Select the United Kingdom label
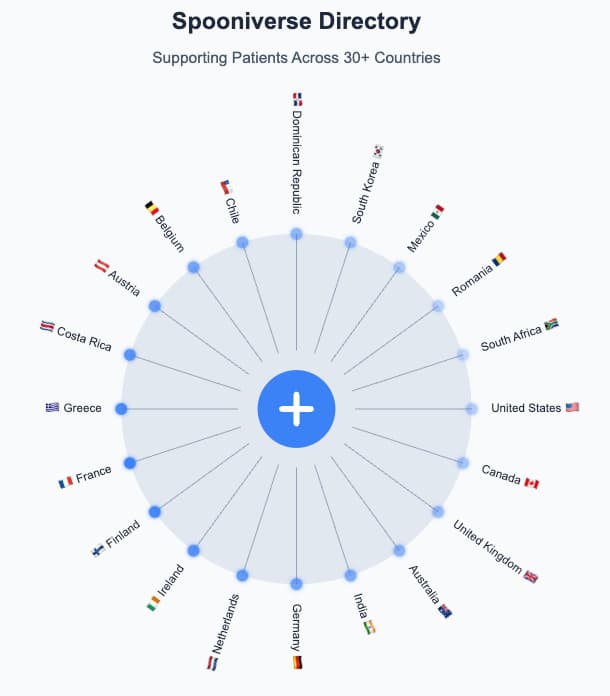610x696 pixels. click(487, 545)
